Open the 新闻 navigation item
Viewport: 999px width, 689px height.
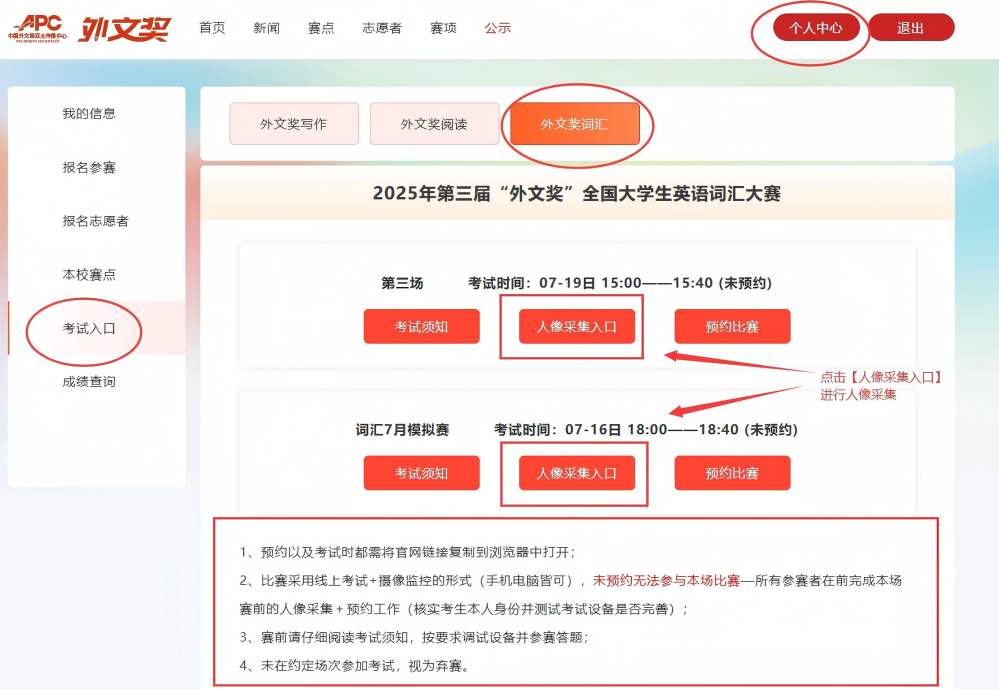[266, 29]
